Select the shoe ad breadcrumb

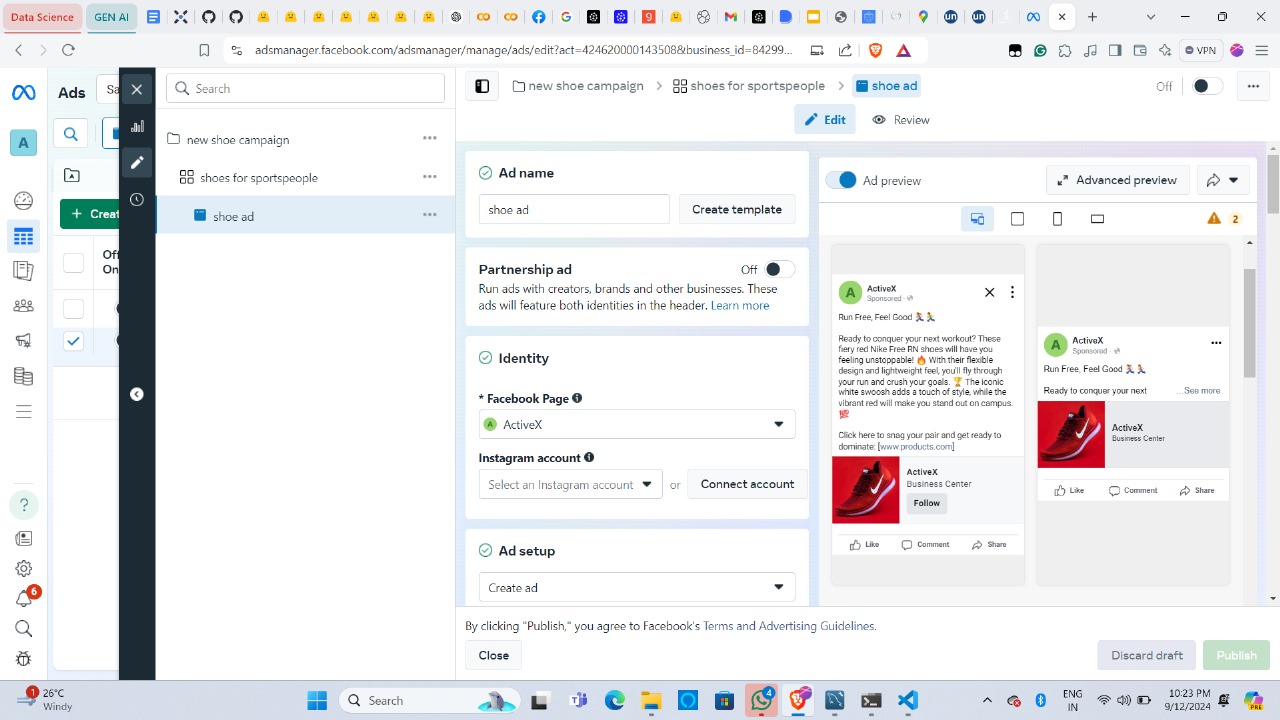(886, 86)
